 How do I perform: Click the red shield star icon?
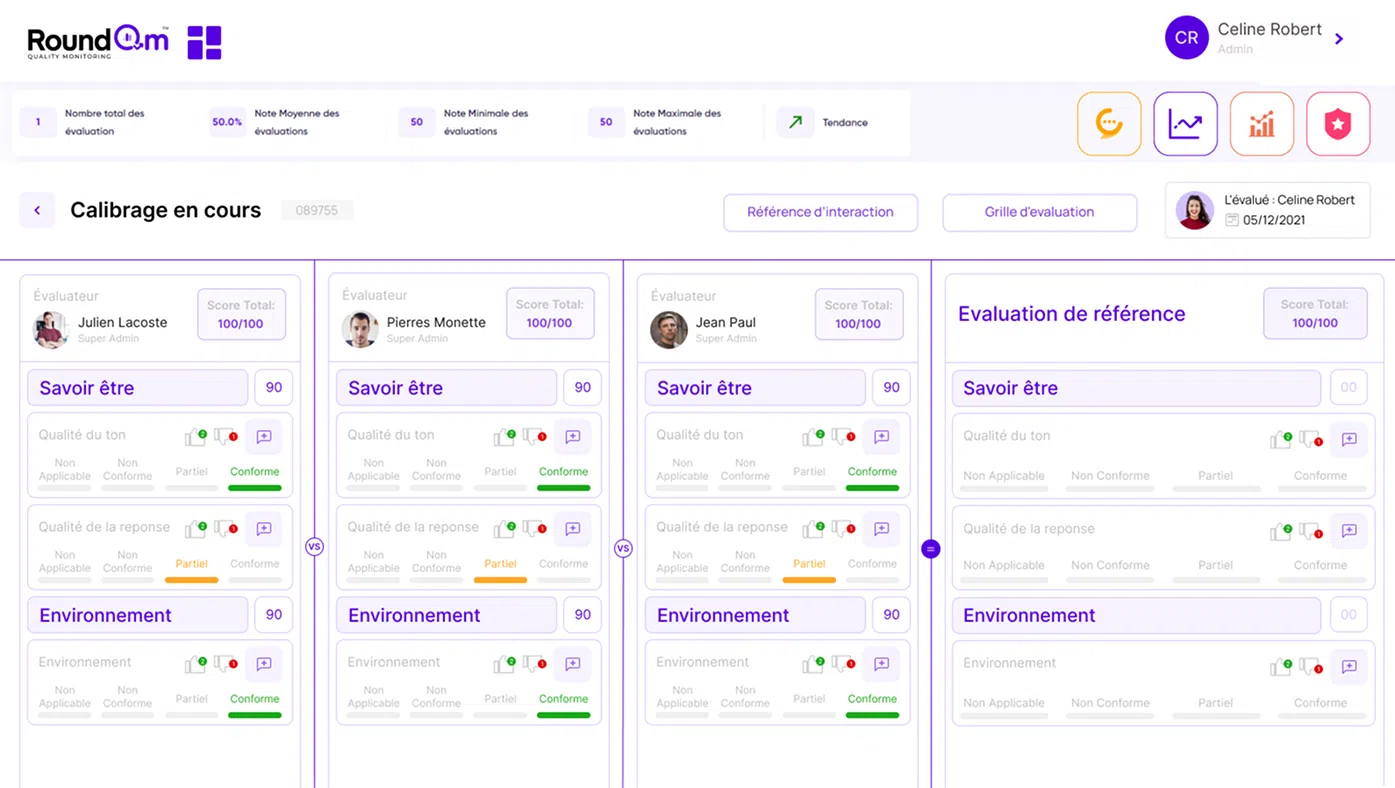pyautogui.click(x=1338, y=124)
